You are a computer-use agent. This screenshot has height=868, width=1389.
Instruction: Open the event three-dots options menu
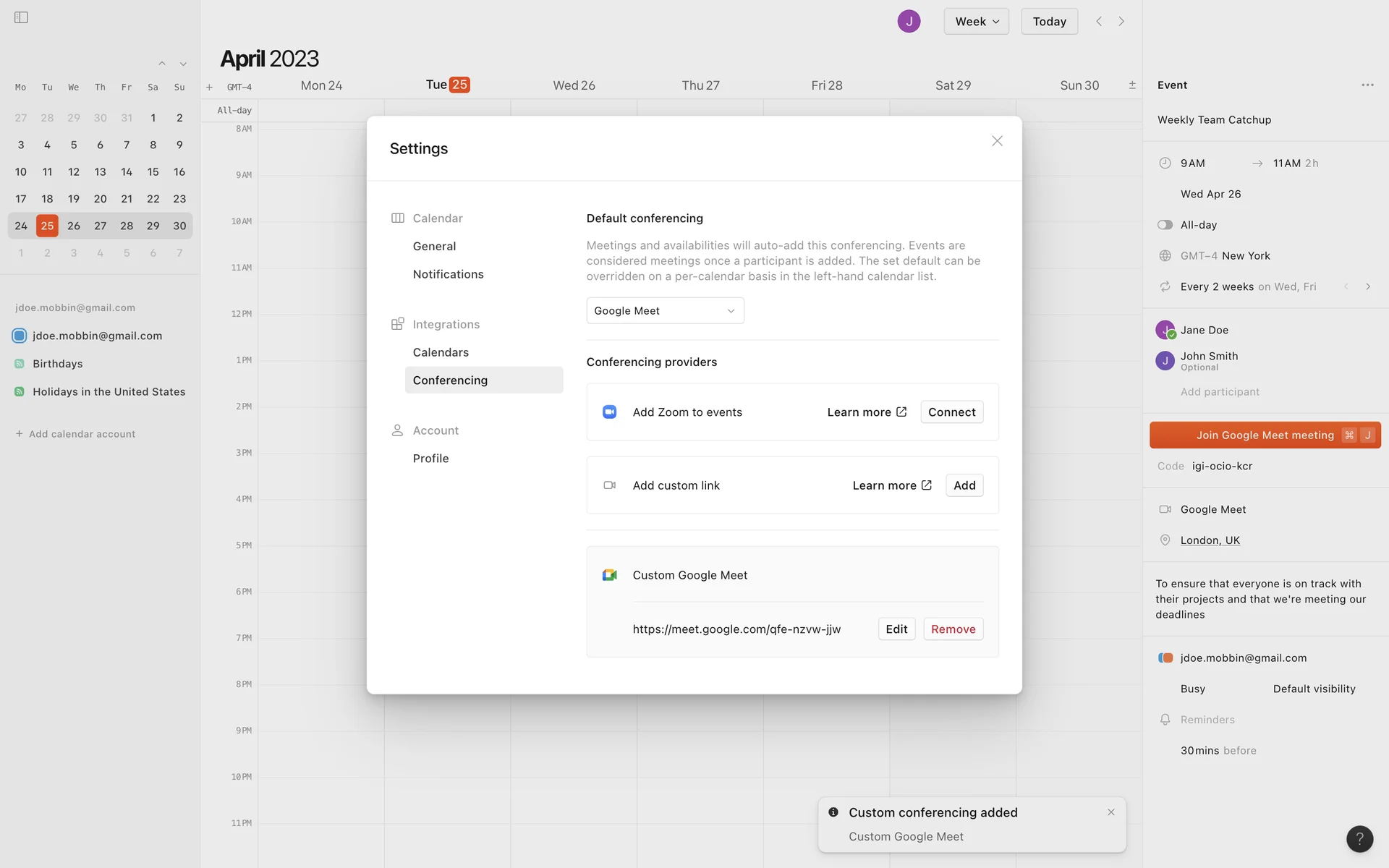(x=1367, y=85)
